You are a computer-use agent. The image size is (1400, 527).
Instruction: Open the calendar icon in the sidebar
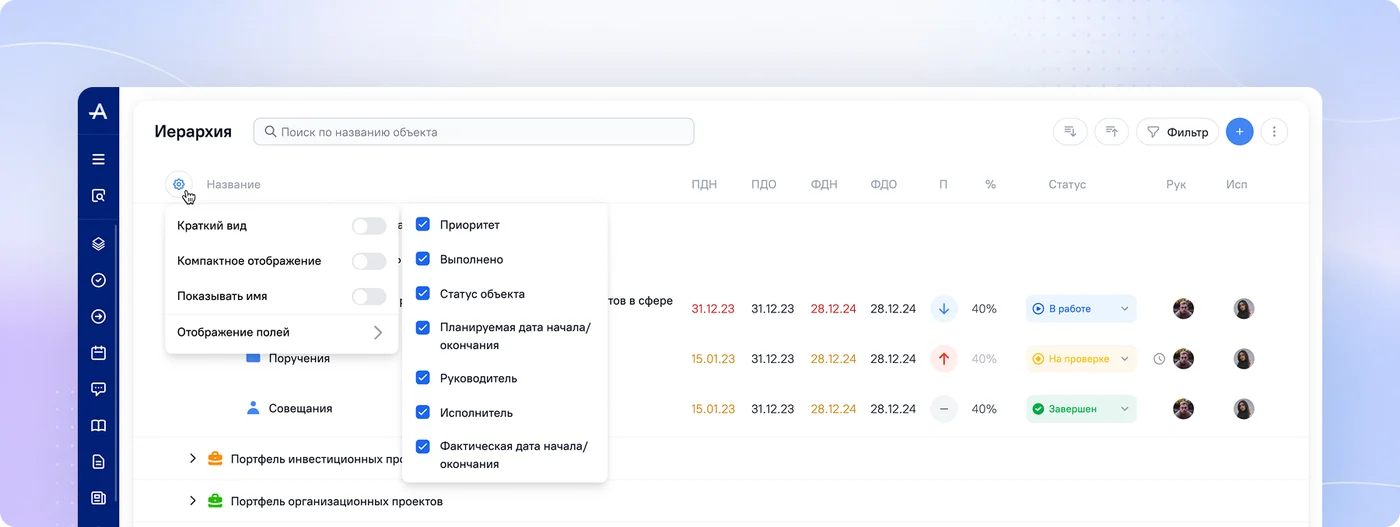point(98,353)
